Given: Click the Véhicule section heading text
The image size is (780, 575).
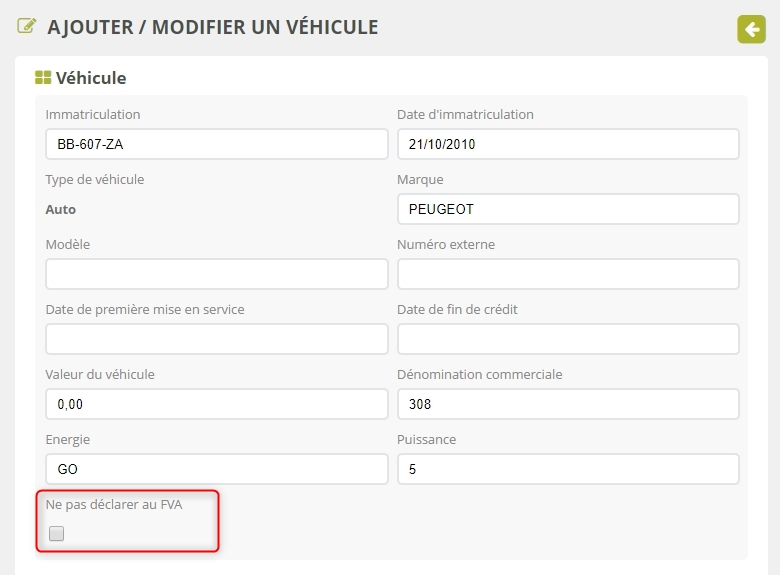Looking at the screenshot, I should (91, 78).
